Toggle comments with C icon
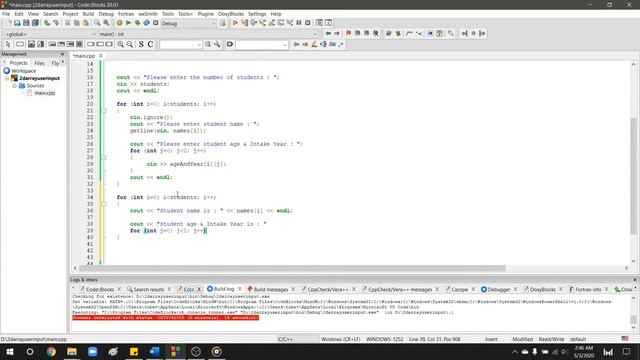Screen dimensions: 640x360 tap(150, 44)
